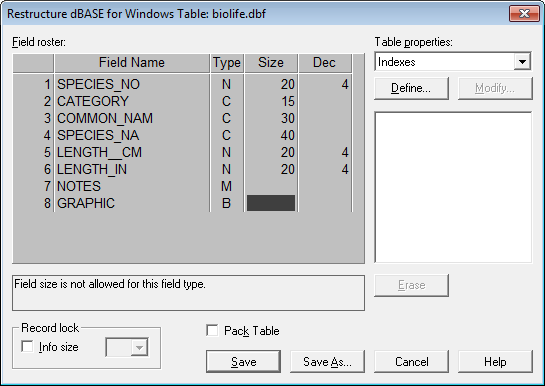
Task: Save the table structure
Action: pyautogui.click(x=243, y=361)
